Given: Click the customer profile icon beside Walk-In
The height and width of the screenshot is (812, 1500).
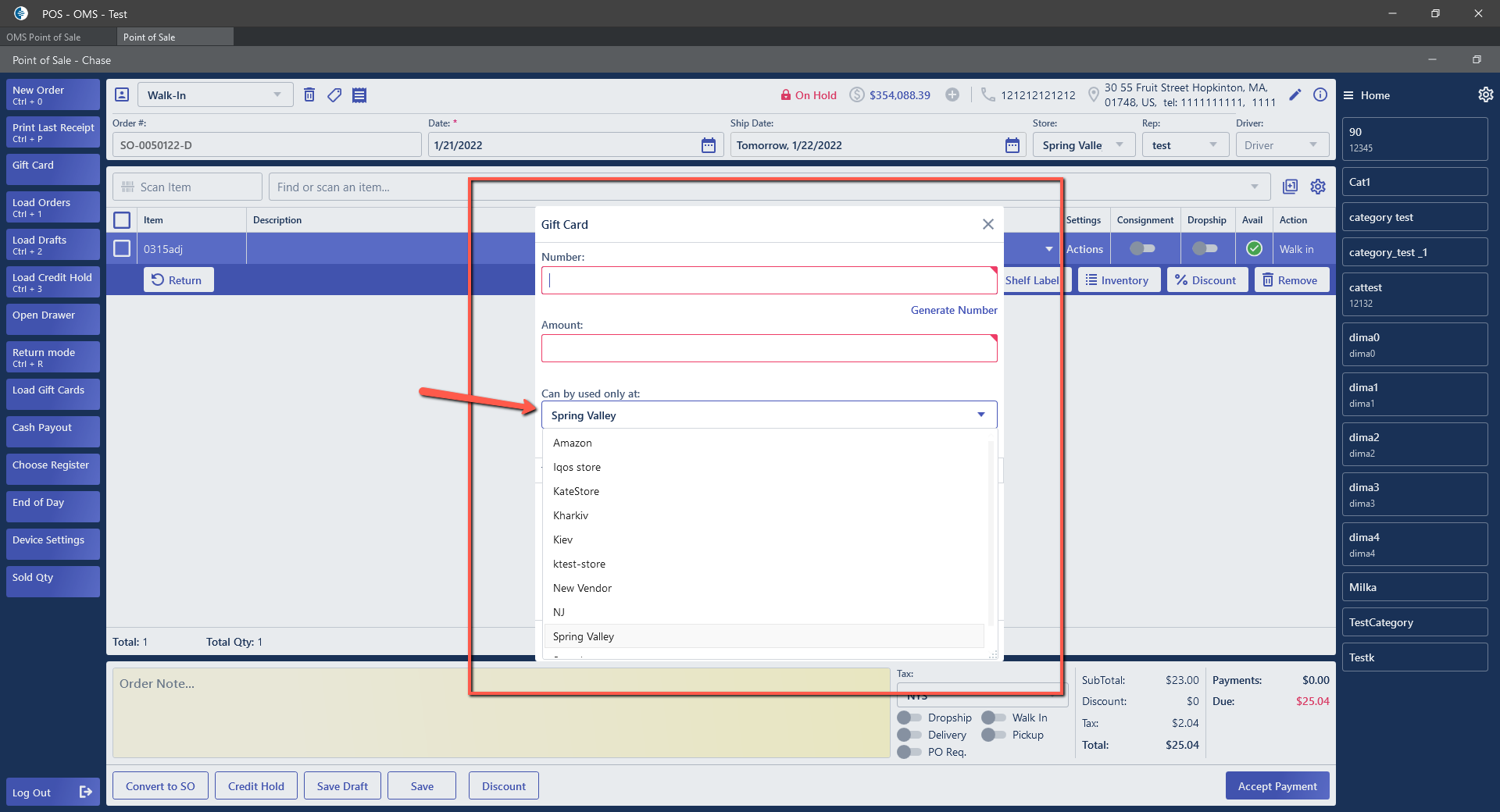Looking at the screenshot, I should pos(122,94).
